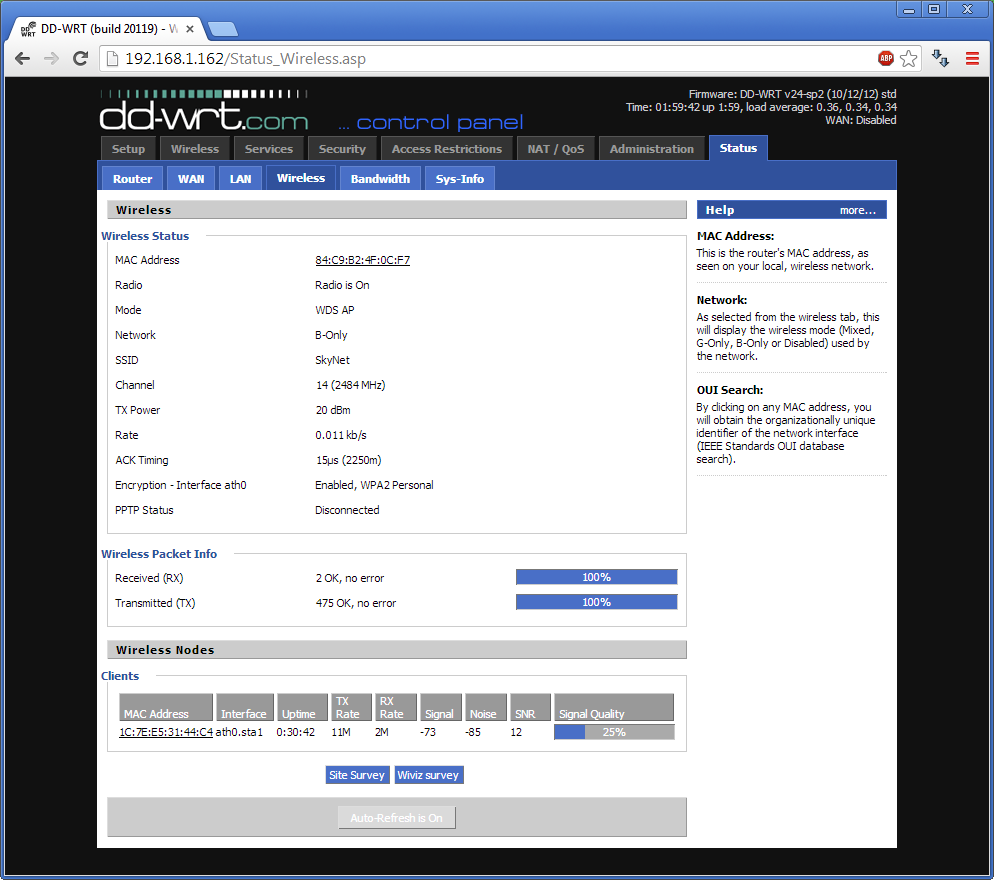Click the Interface column header
The height and width of the screenshot is (880, 994).
pos(245,707)
